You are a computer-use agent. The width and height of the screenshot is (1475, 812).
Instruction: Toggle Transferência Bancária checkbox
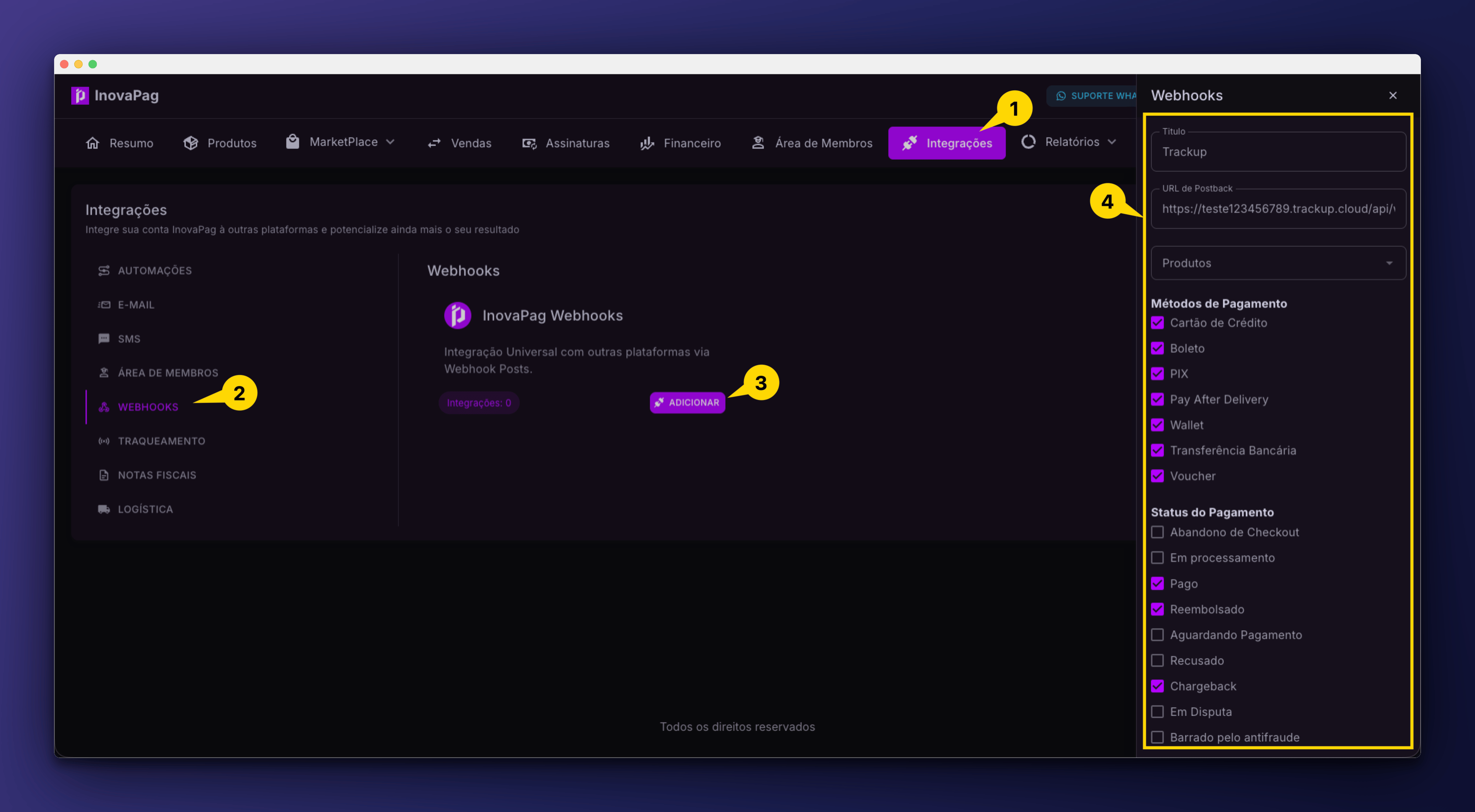[x=1157, y=450]
